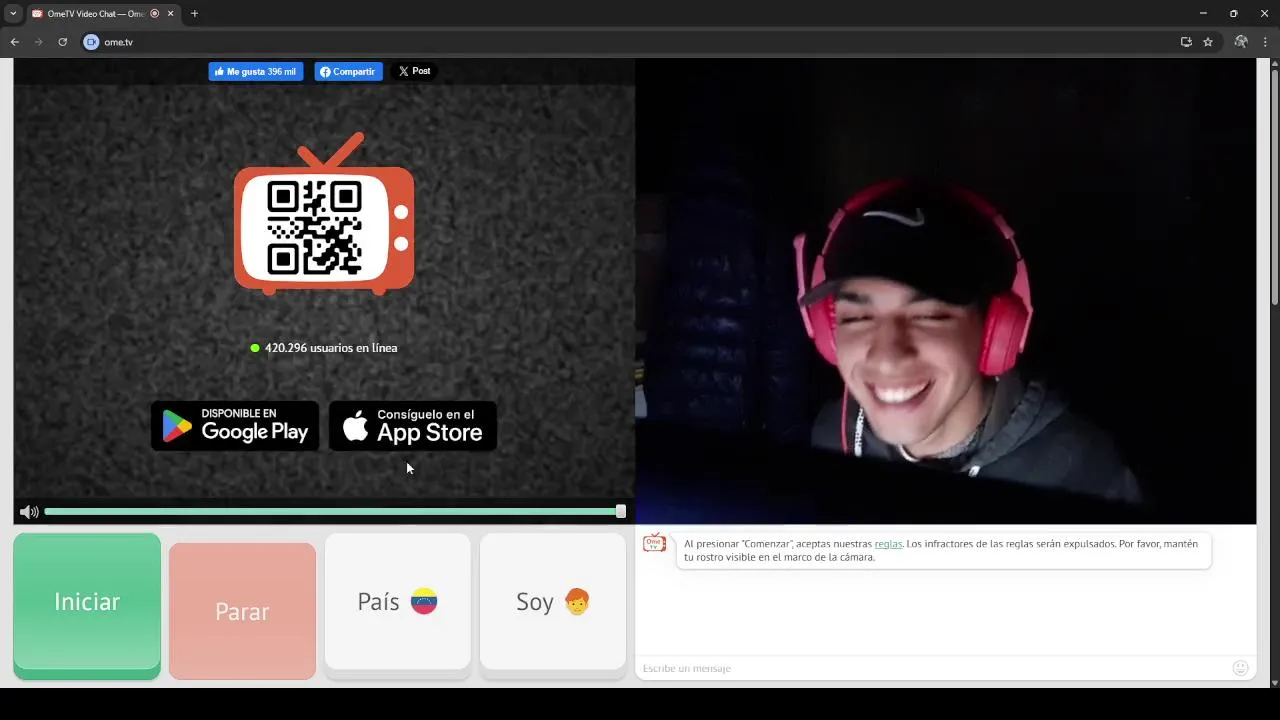Open the site information icon in address bar
The width and height of the screenshot is (1280, 720).
[x=91, y=42]
